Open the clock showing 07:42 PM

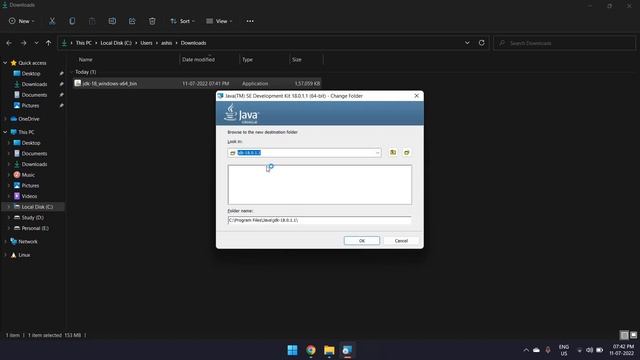tap(623, 350)
